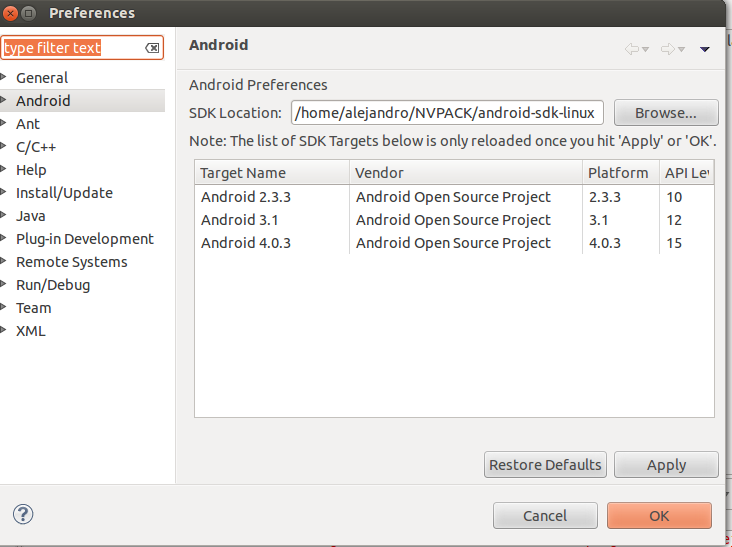The height and width of the screenshot is (547, 732).
Task: Expand the Java tree node
Action: 4,215
